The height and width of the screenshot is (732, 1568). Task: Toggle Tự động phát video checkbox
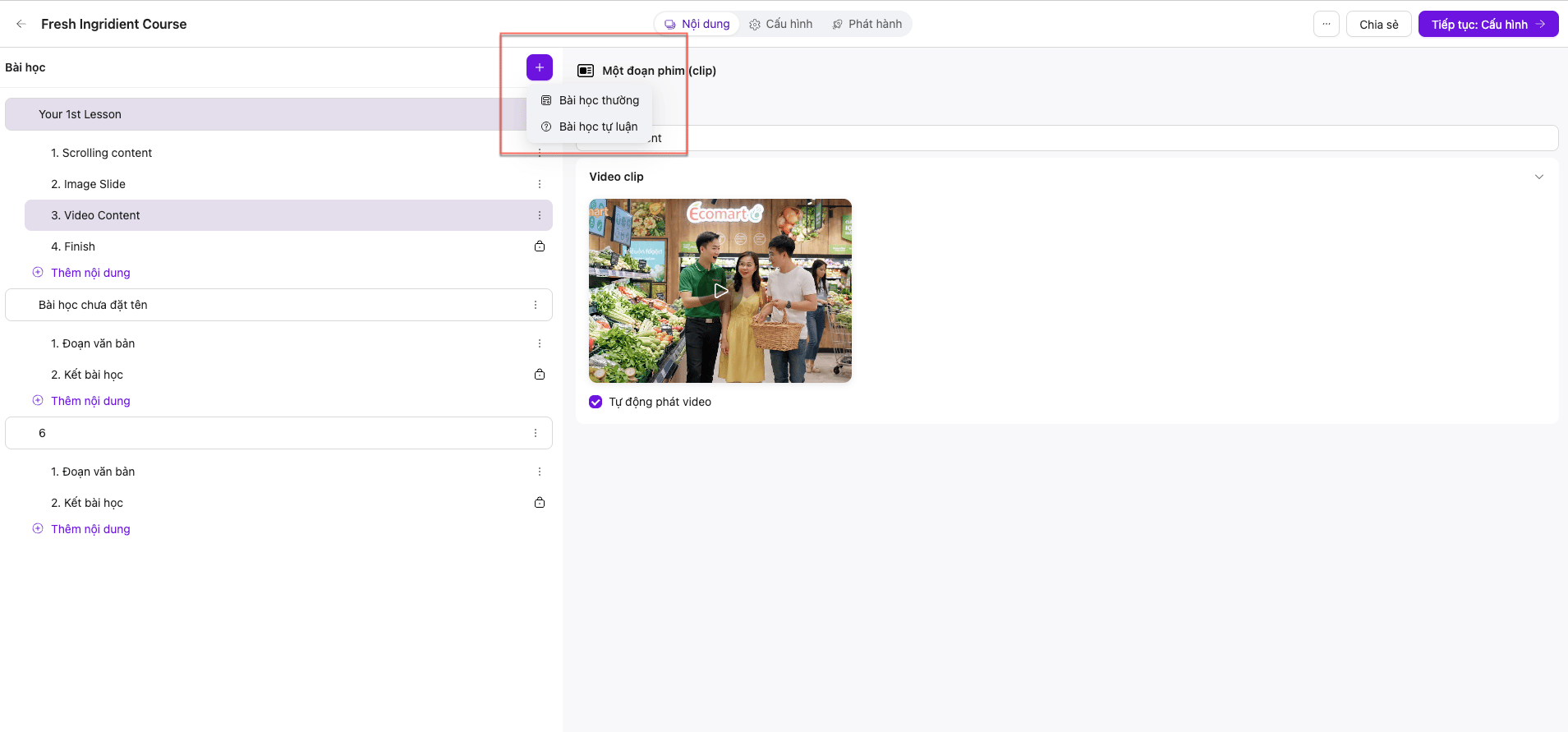(595, 402)
